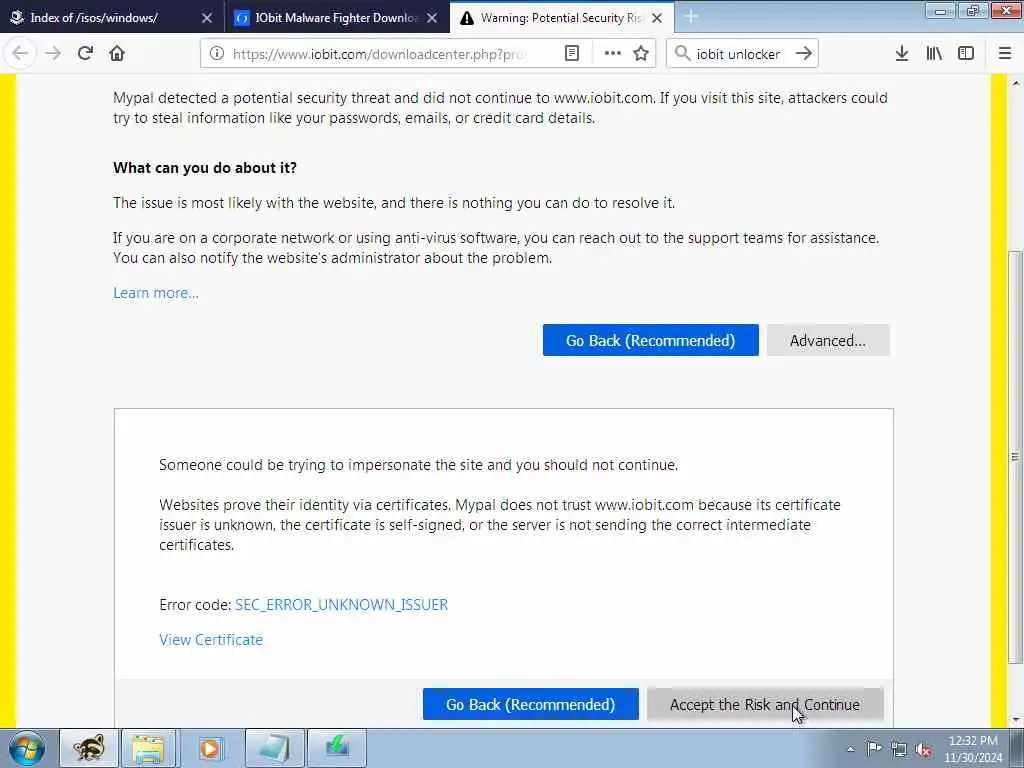1024x768 pixels.
Task: Click Accept the Risk and Continue
Action: tap(765, 704)
